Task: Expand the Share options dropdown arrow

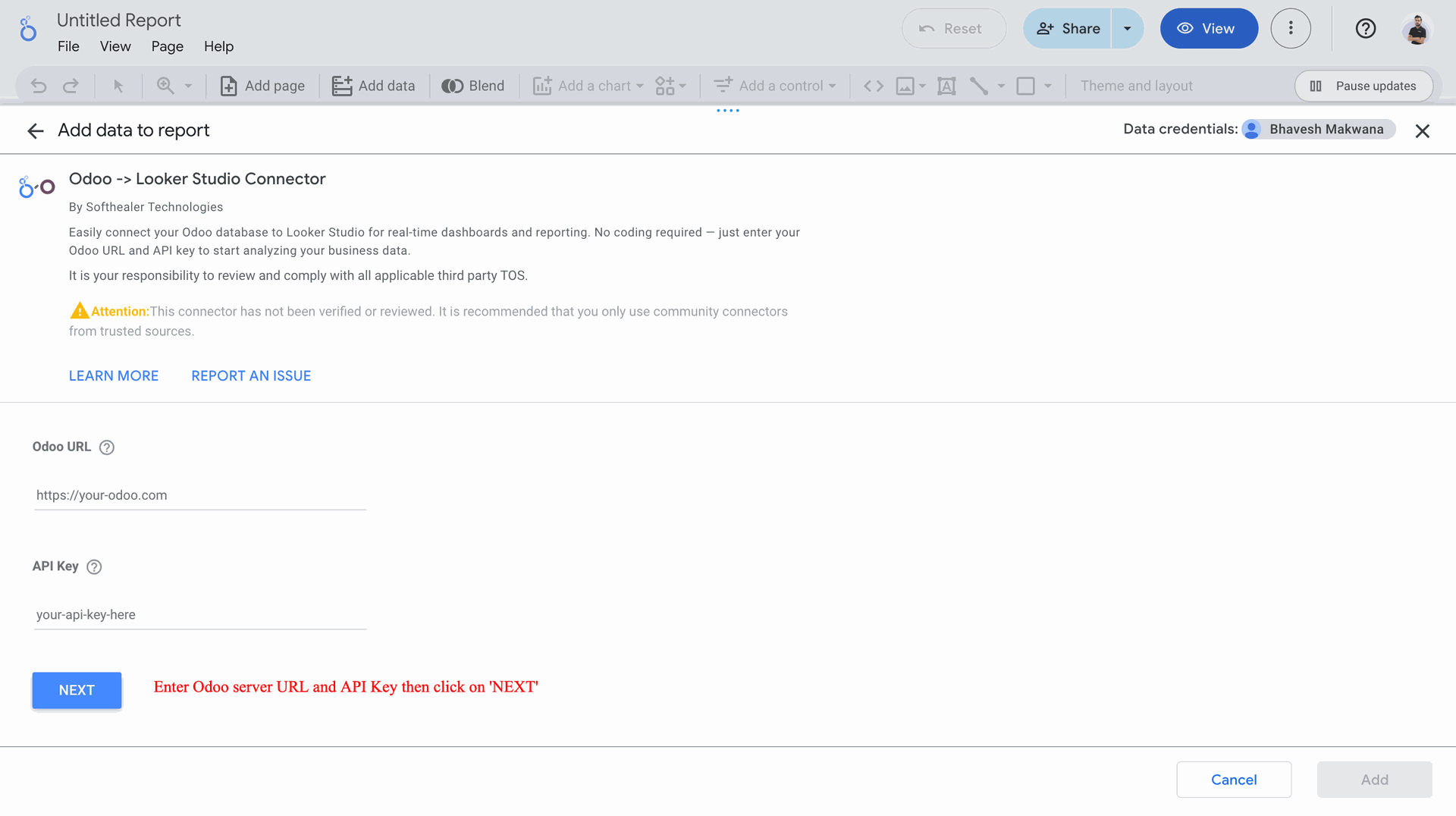Action: (1128, 28)
